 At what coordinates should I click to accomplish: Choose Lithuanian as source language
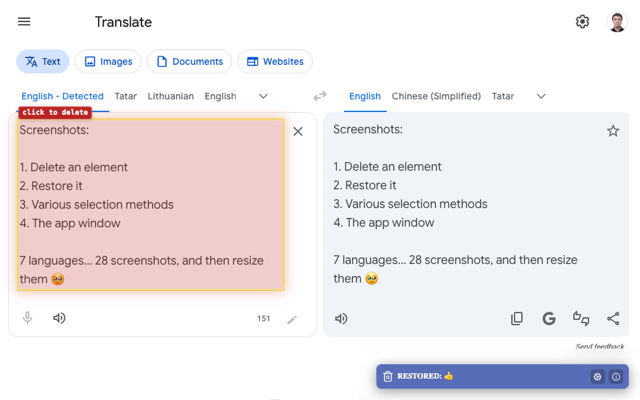(171, 96)
